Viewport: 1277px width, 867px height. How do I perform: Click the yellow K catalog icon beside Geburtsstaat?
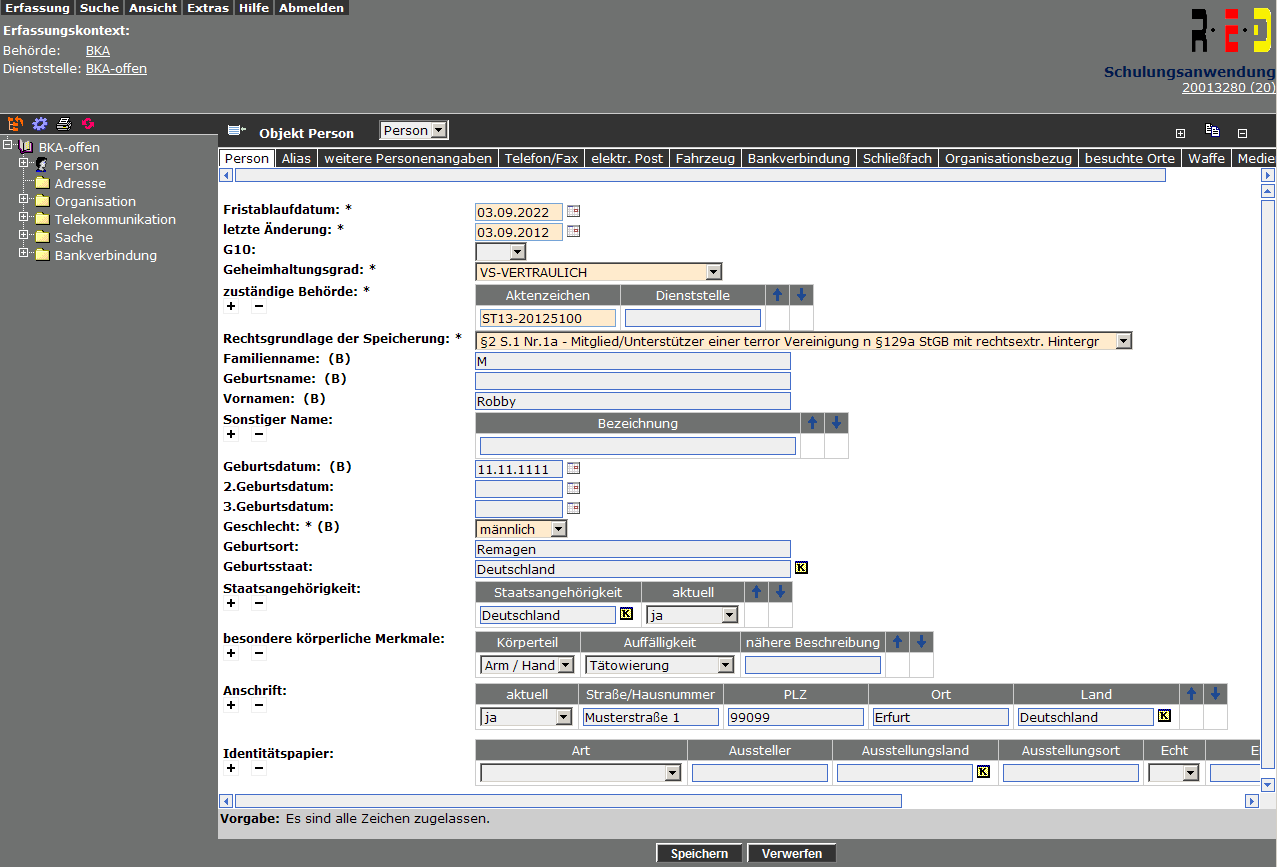[x=801, y=568]
